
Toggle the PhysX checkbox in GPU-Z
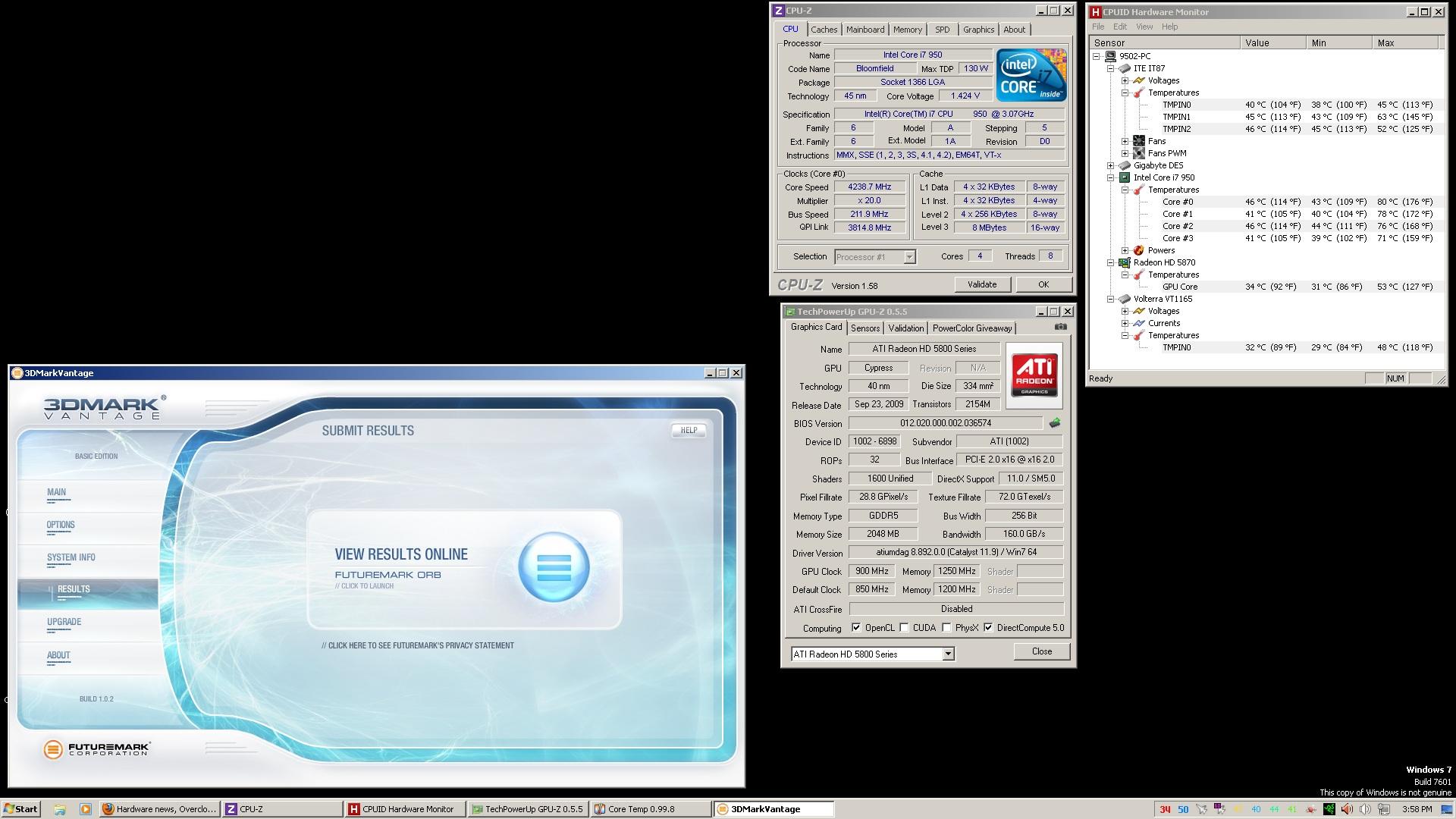(x=946, y=628)
